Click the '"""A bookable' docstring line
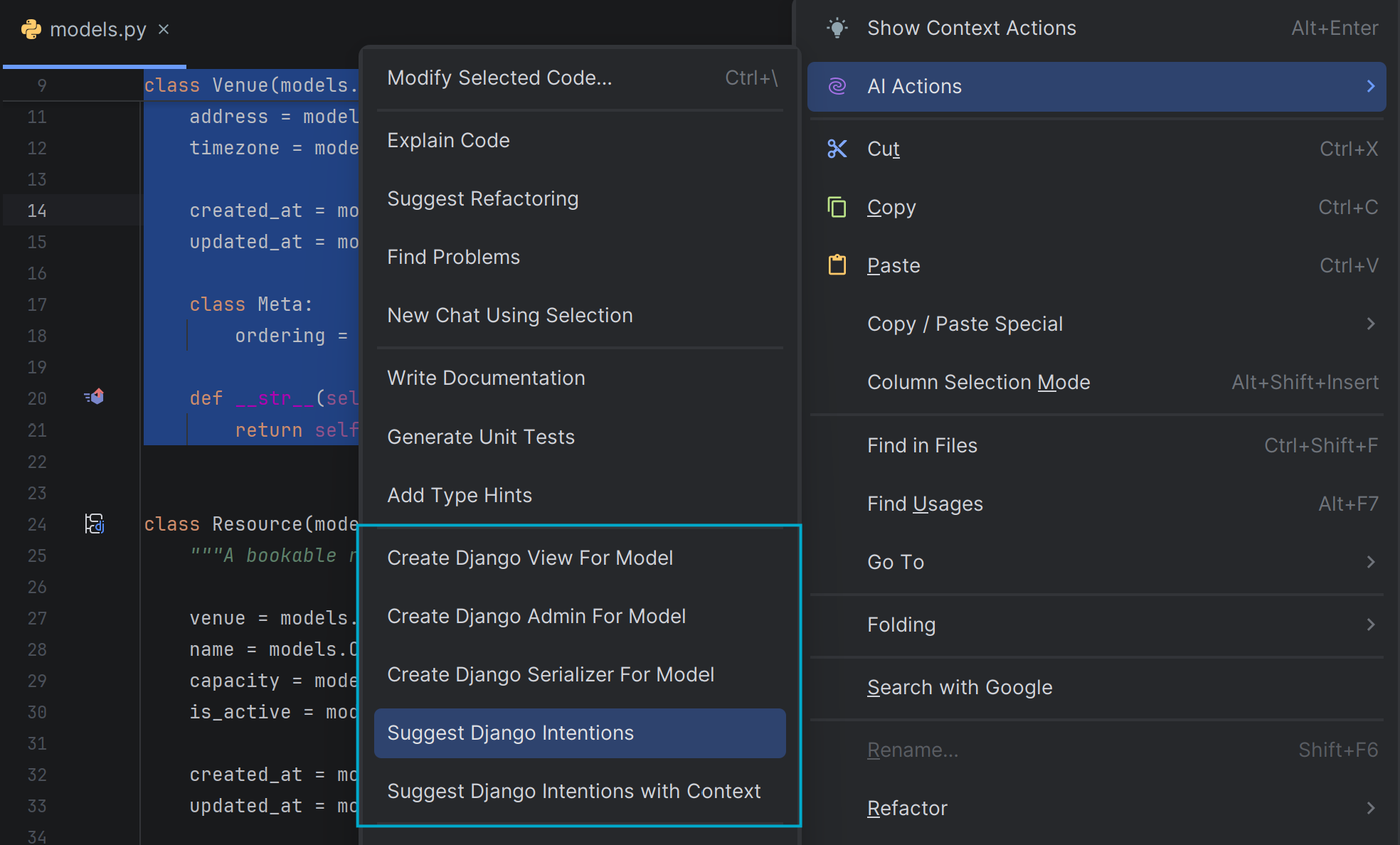Screen dimensions: 1400x845 click(274, 556)
